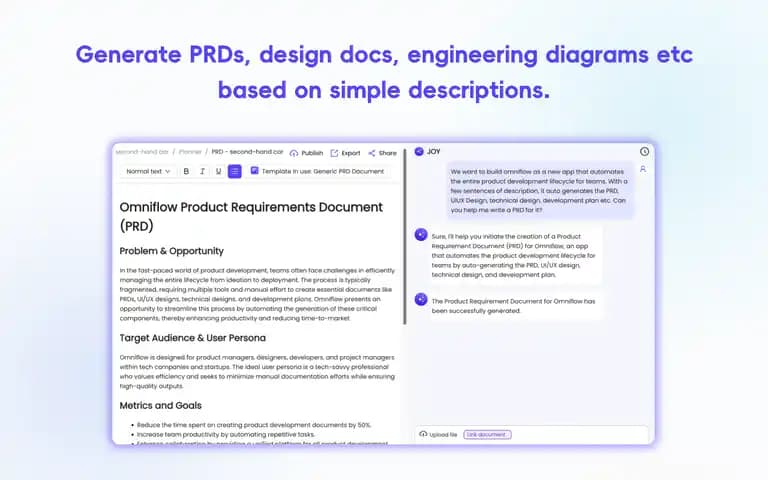The height and width of the screenshot is (480, 768).
Task: Click the template icon in toolbar
Action: pyautogui.click(x=254, y=170)
